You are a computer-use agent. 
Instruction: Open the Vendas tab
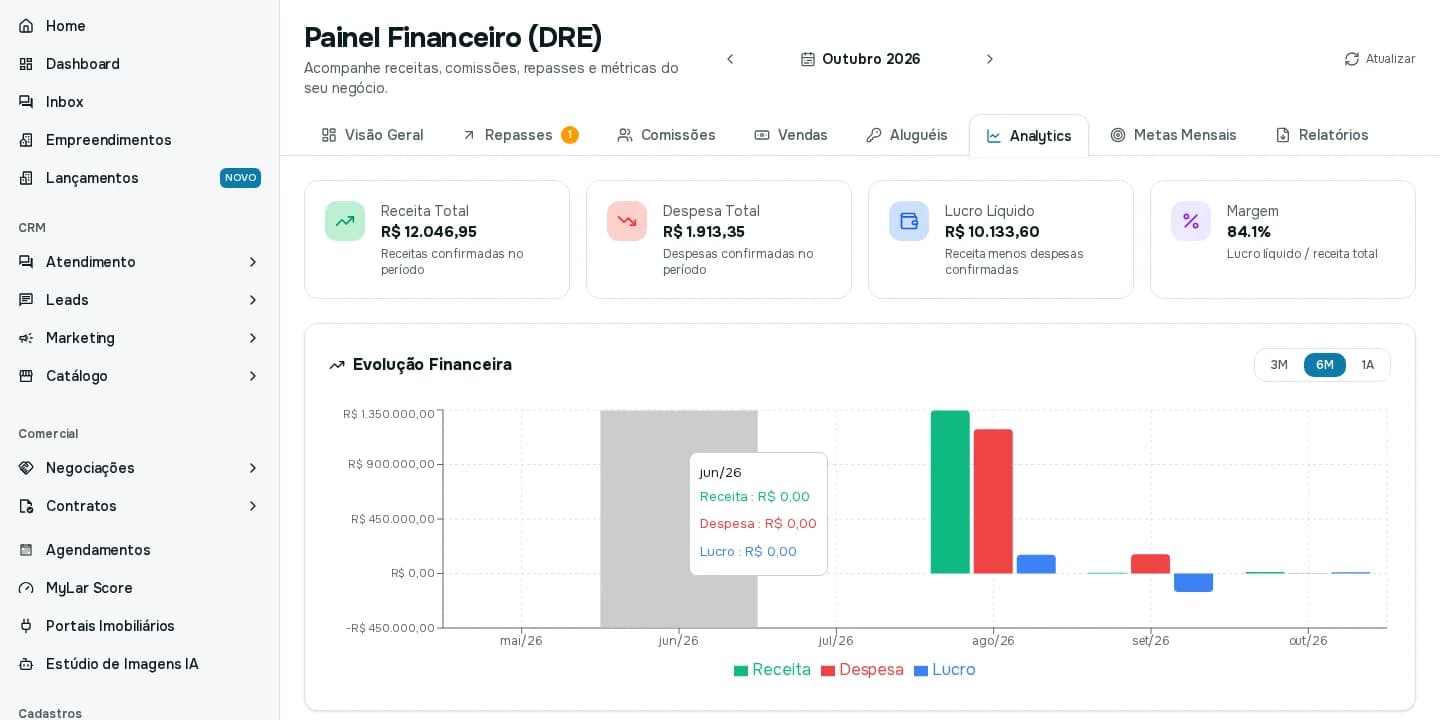point(791,135)
